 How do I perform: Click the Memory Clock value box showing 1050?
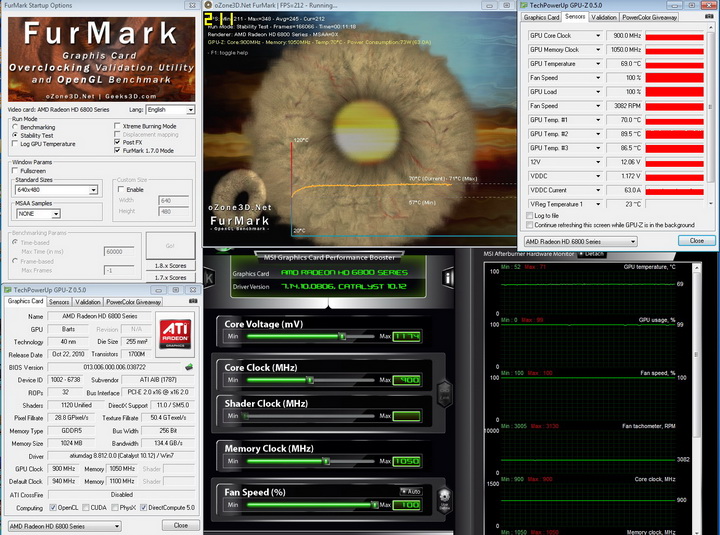407,461
